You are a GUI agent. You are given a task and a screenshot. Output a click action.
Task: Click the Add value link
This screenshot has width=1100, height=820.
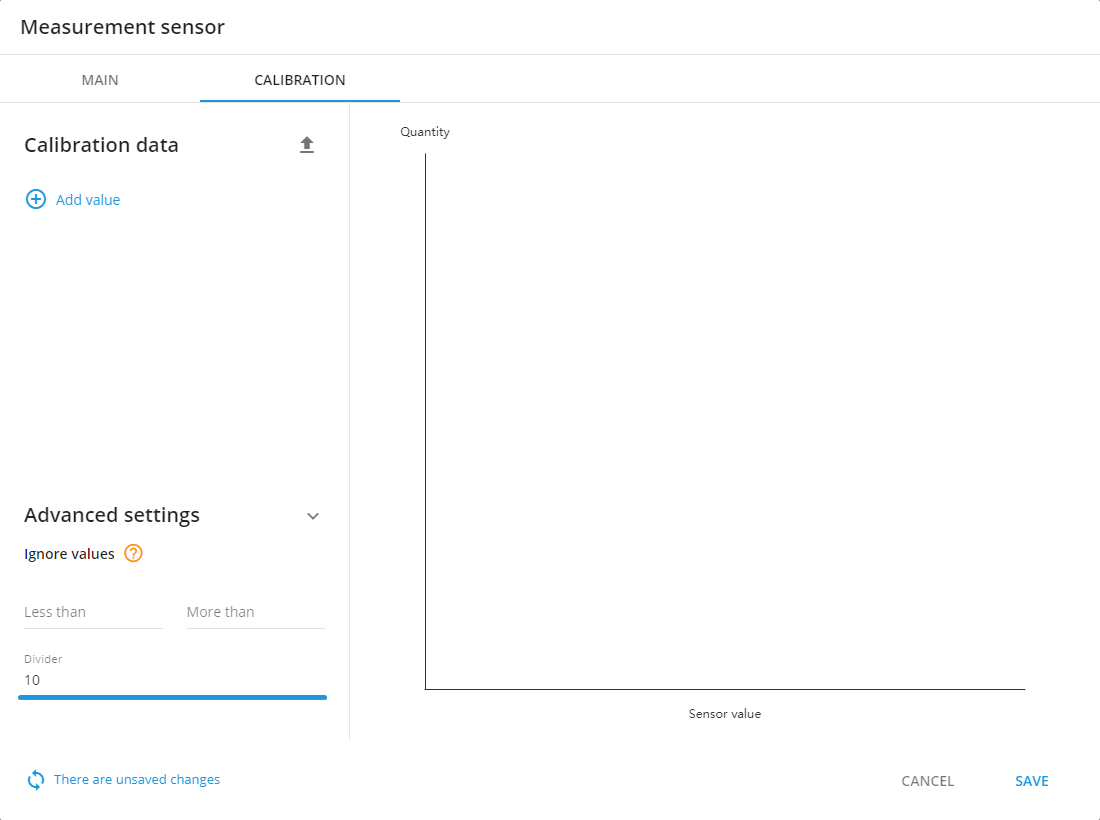click(88, 200)
